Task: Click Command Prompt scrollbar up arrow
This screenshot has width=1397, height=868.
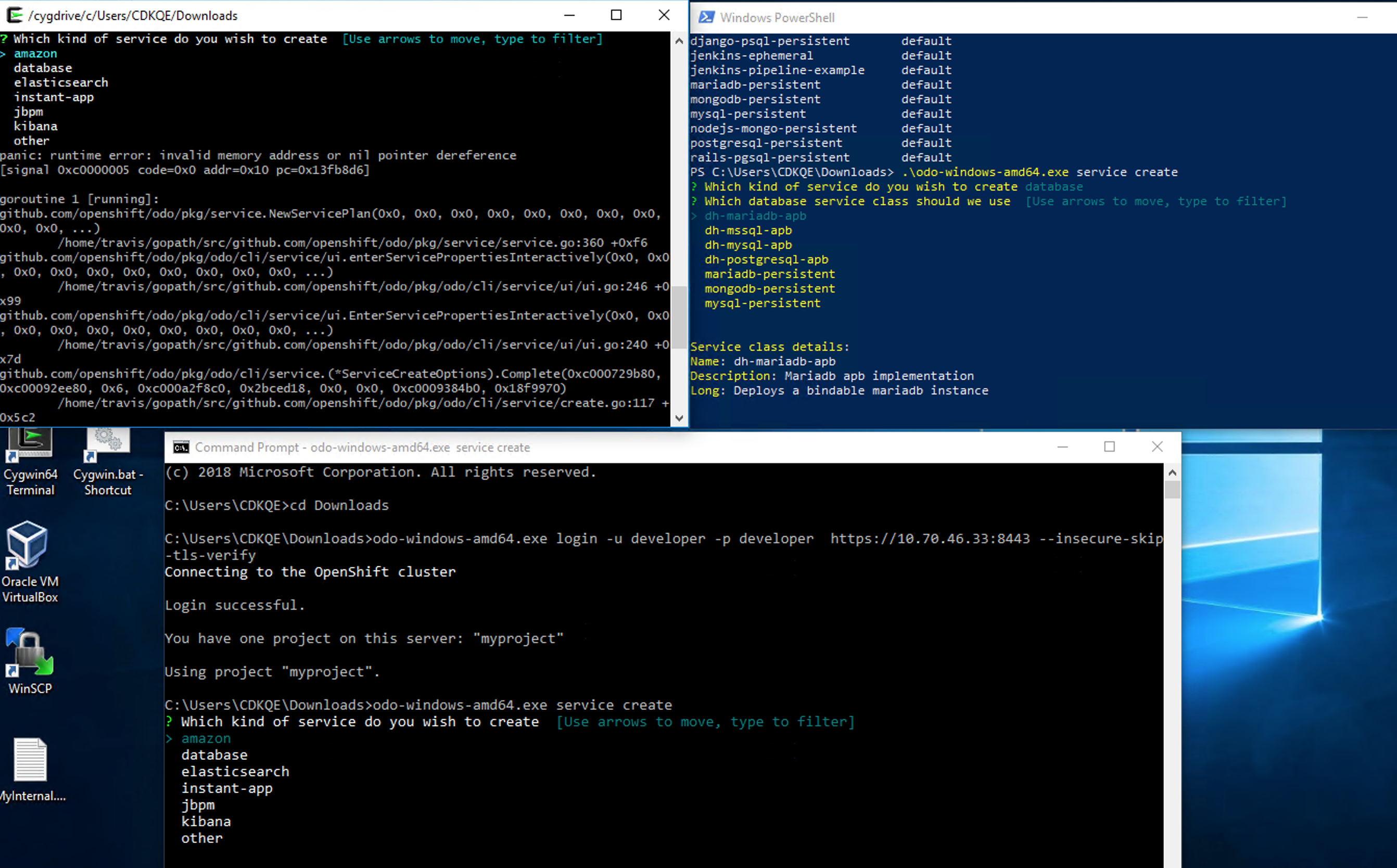Action: 1172,473
